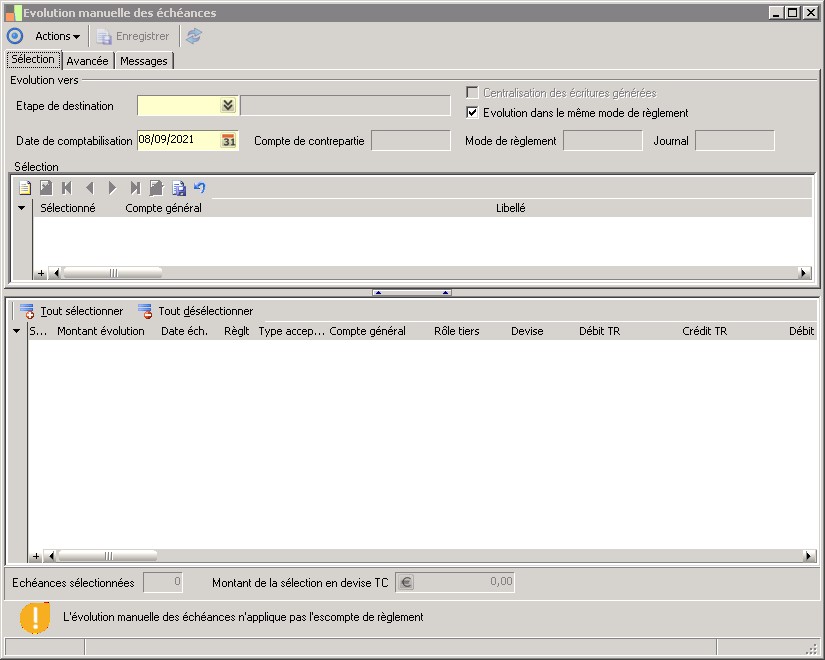Viewport: 825px width, 660px height.
Task: Go to first record in Sélection toolbar
Action: (x=67, y=187)
